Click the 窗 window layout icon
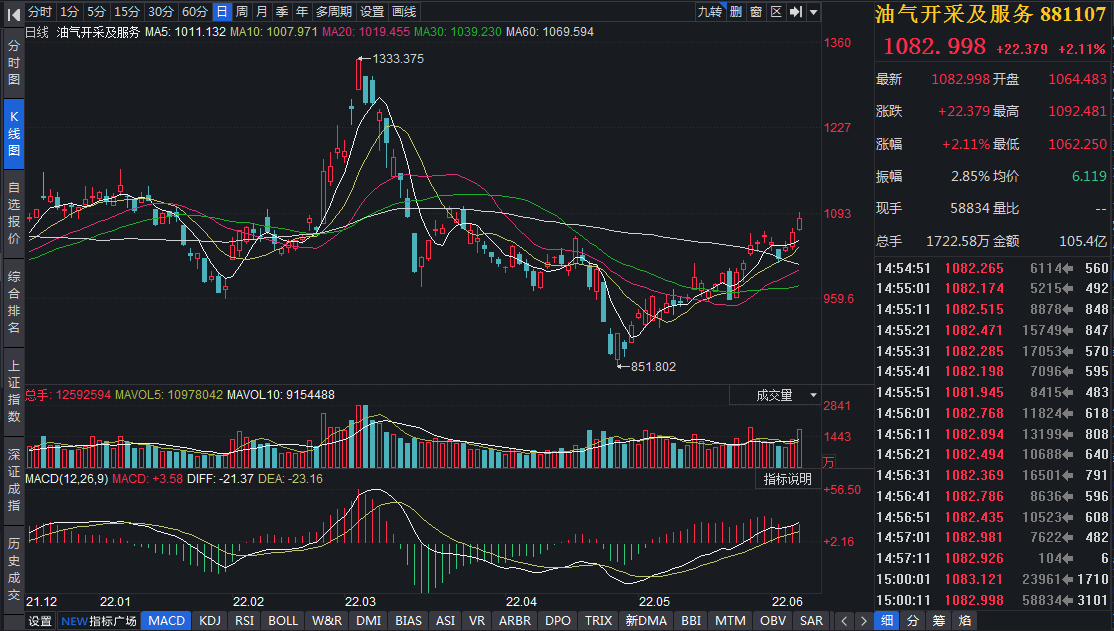The height and width of the screenshot is (631, 1114). point(756,12)
